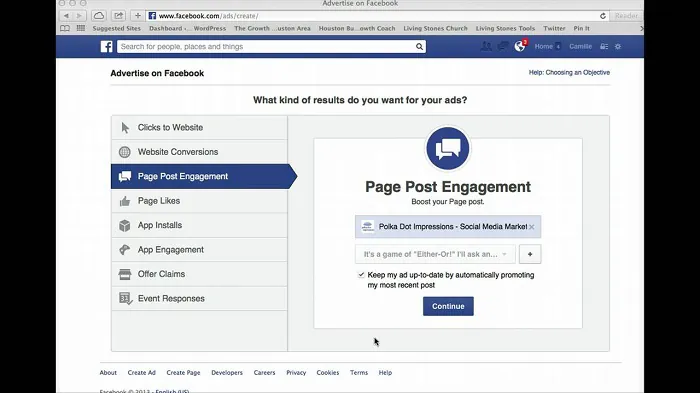
Task: Select Website Conversions objective
Action: click(x=199, y=152)
